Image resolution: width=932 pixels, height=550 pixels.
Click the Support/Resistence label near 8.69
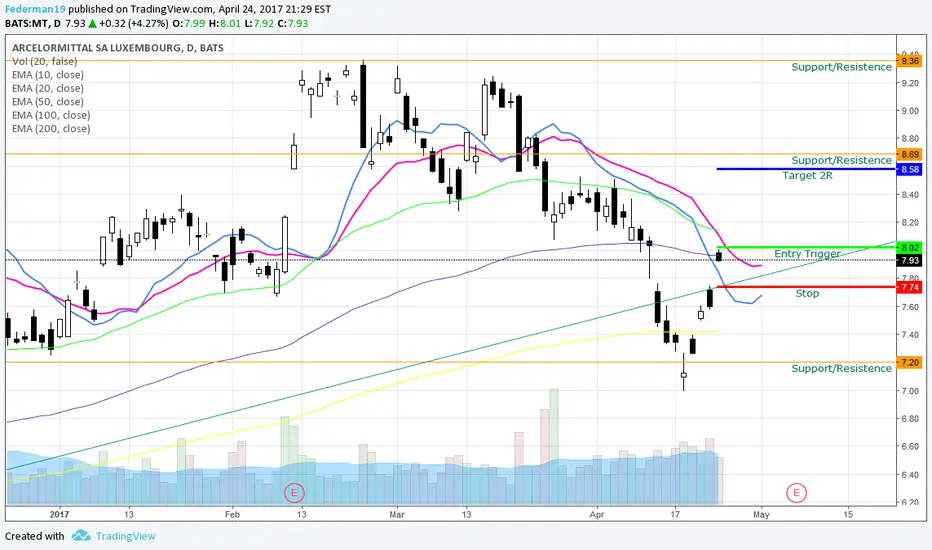[x=842, y=161]
